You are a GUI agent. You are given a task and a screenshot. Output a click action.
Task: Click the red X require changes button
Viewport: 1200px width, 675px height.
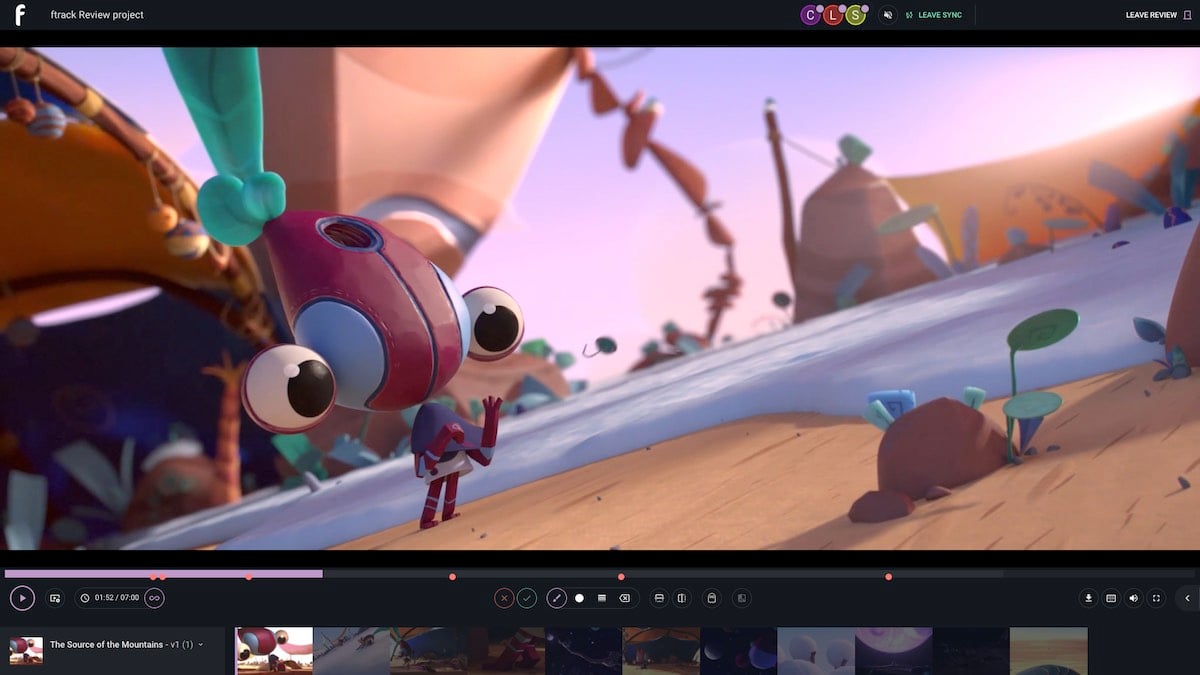504,598
